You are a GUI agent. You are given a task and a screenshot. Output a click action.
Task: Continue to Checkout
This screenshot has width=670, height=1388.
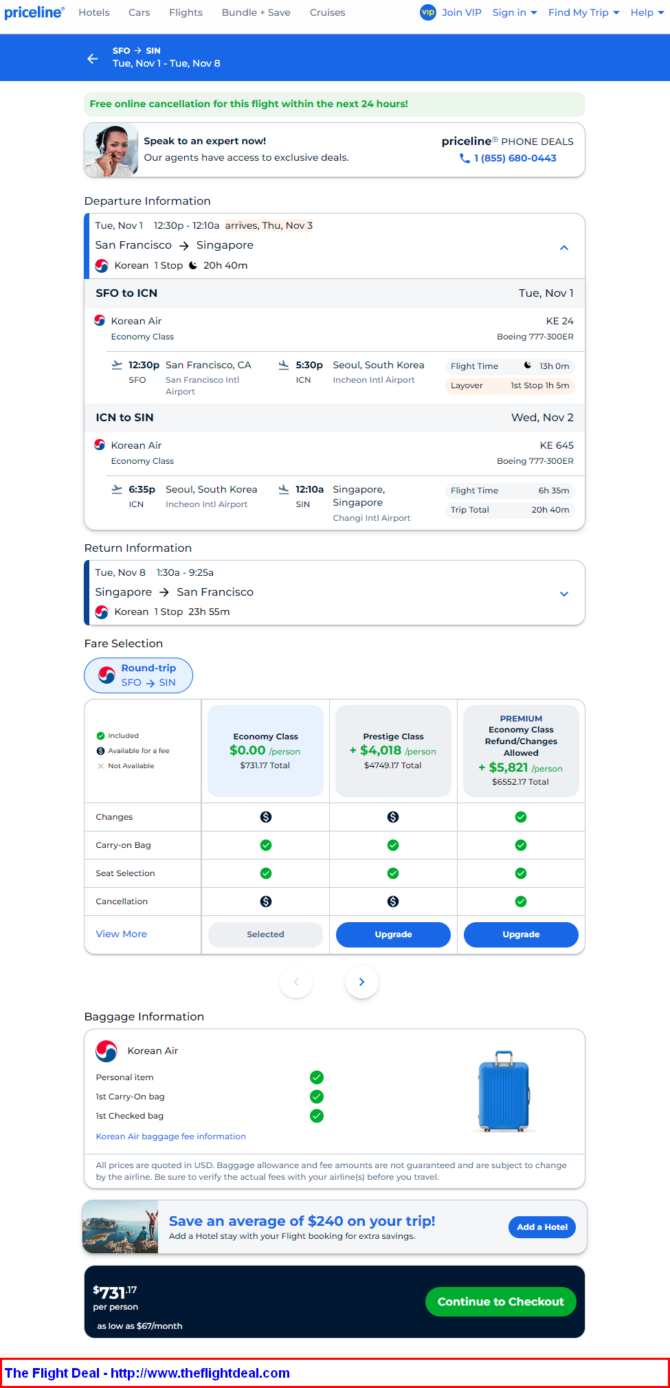coord(500,1301)
